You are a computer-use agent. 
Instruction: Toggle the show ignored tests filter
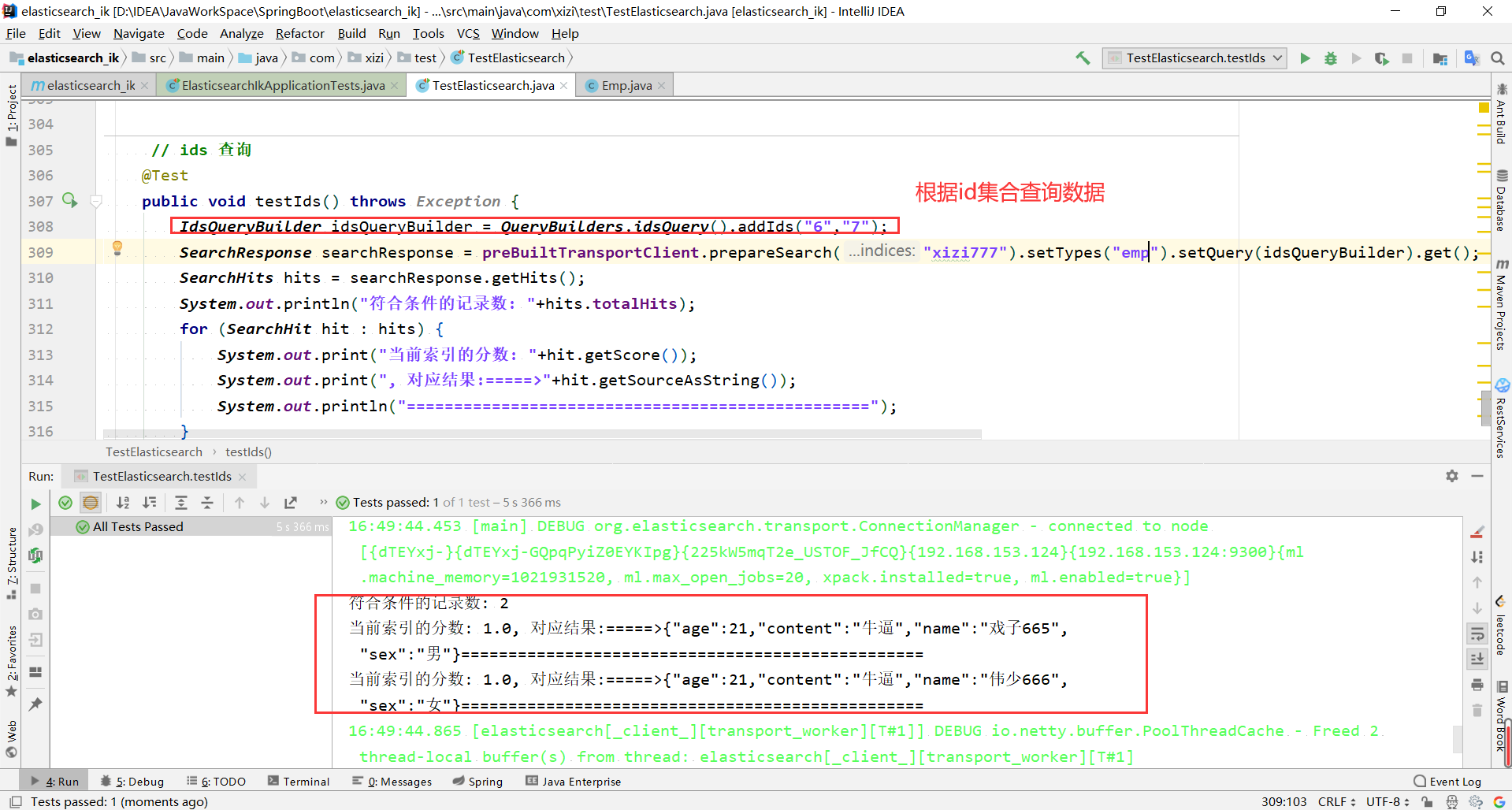[x=91, y=503]
